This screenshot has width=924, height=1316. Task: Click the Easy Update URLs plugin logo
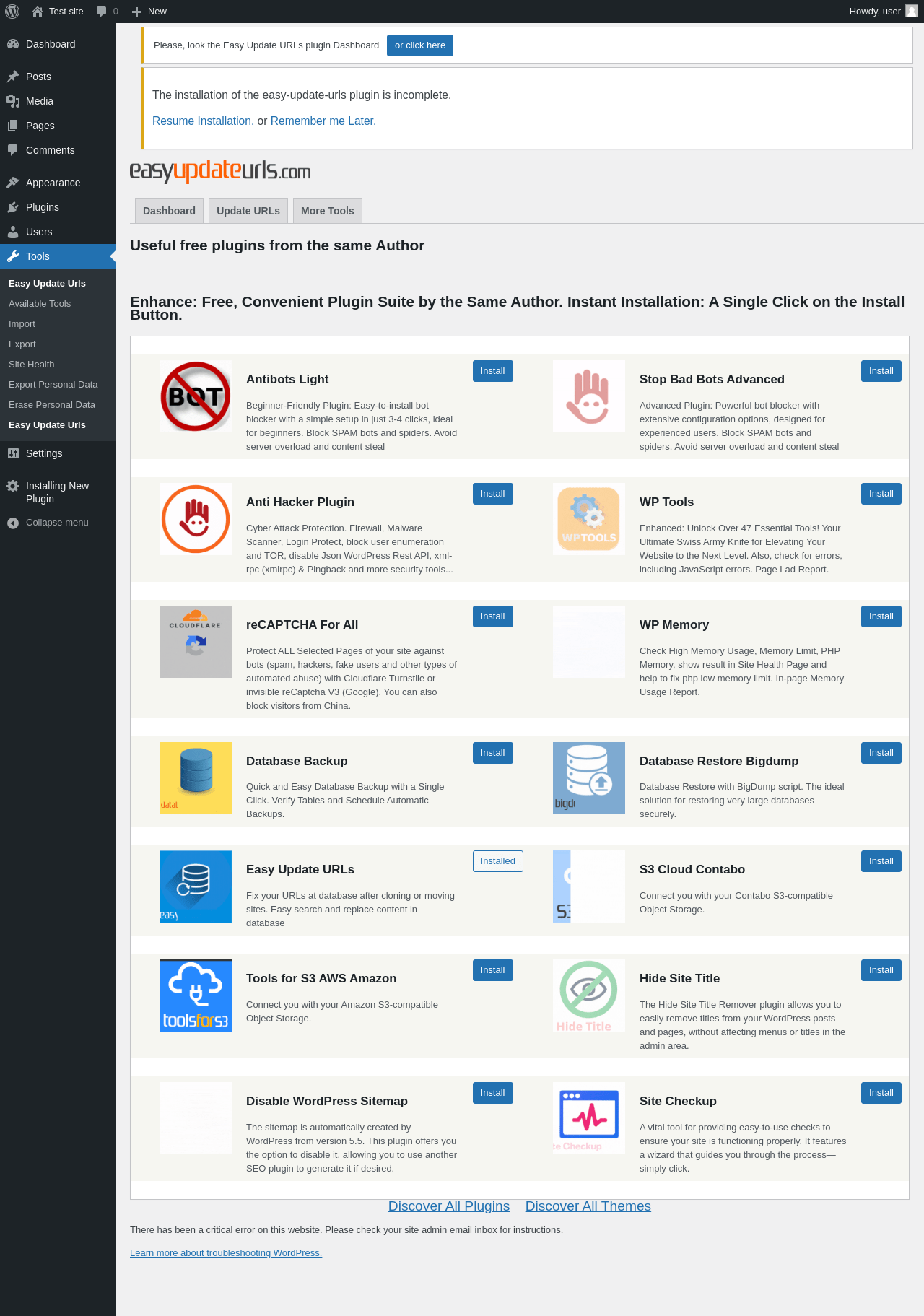[x=196, y=886]
